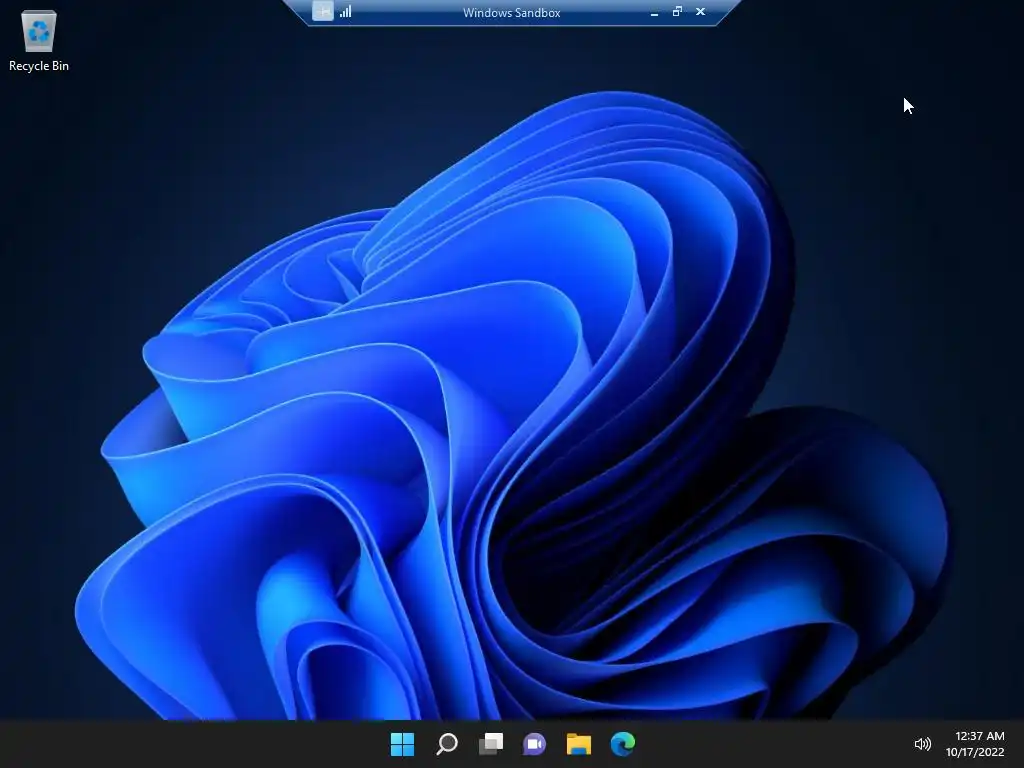Close the Windows Sandbox session
The width and height of the screenshot is (1024, 768).
point(701,11)
